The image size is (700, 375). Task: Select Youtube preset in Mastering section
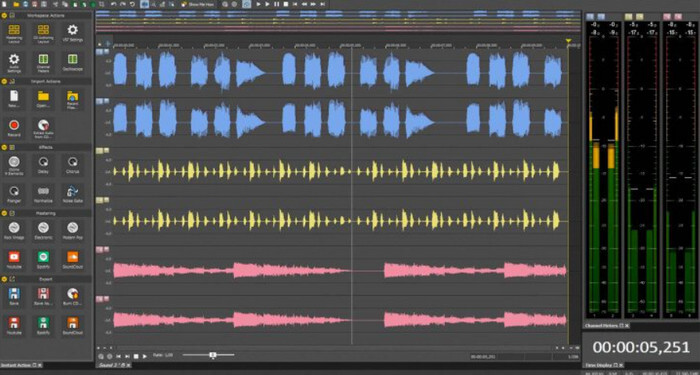tap(14, 260)
